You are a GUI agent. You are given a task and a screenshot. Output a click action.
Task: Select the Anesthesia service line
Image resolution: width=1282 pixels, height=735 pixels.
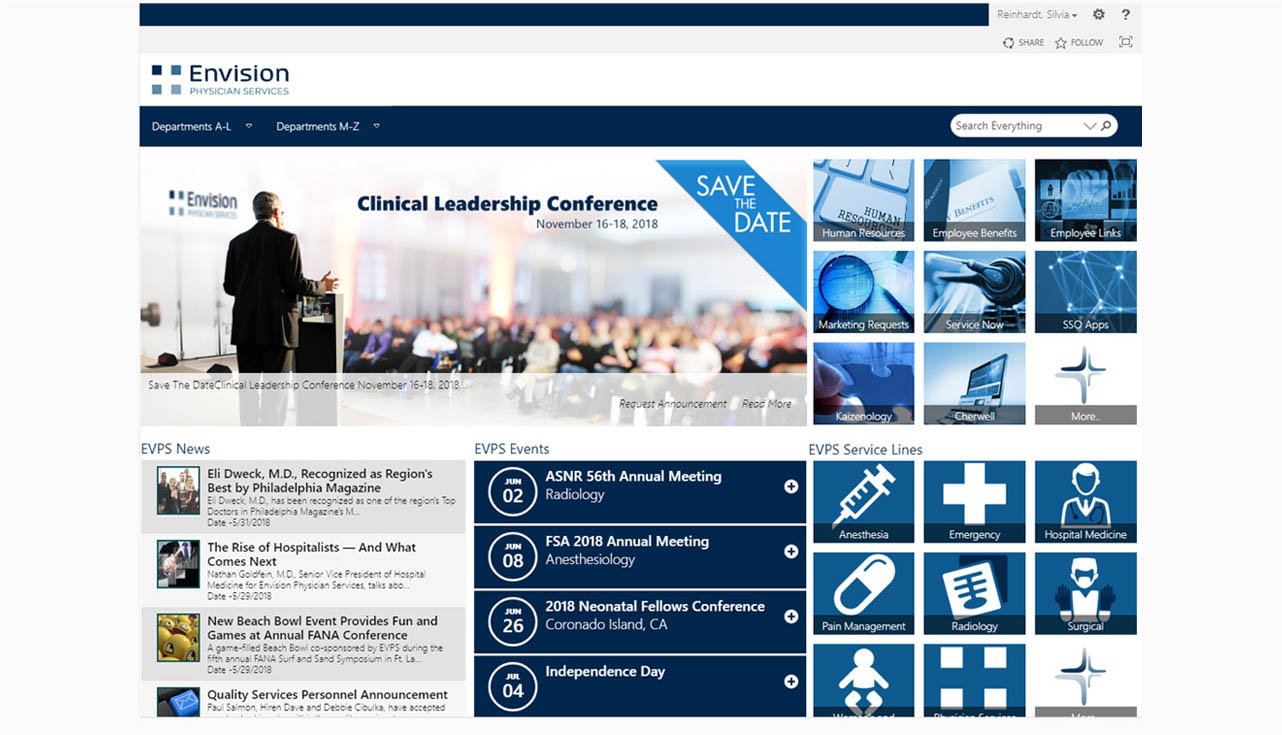[x=863, y=502]
